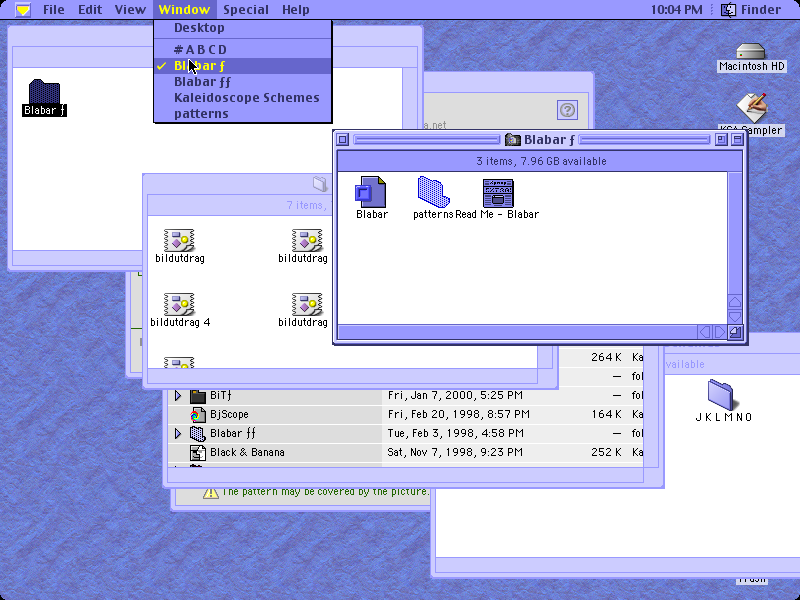
Task: Click scroll left arrow in Blabar ƒ window
Action: pyautogui.click(x=705, y=332)
